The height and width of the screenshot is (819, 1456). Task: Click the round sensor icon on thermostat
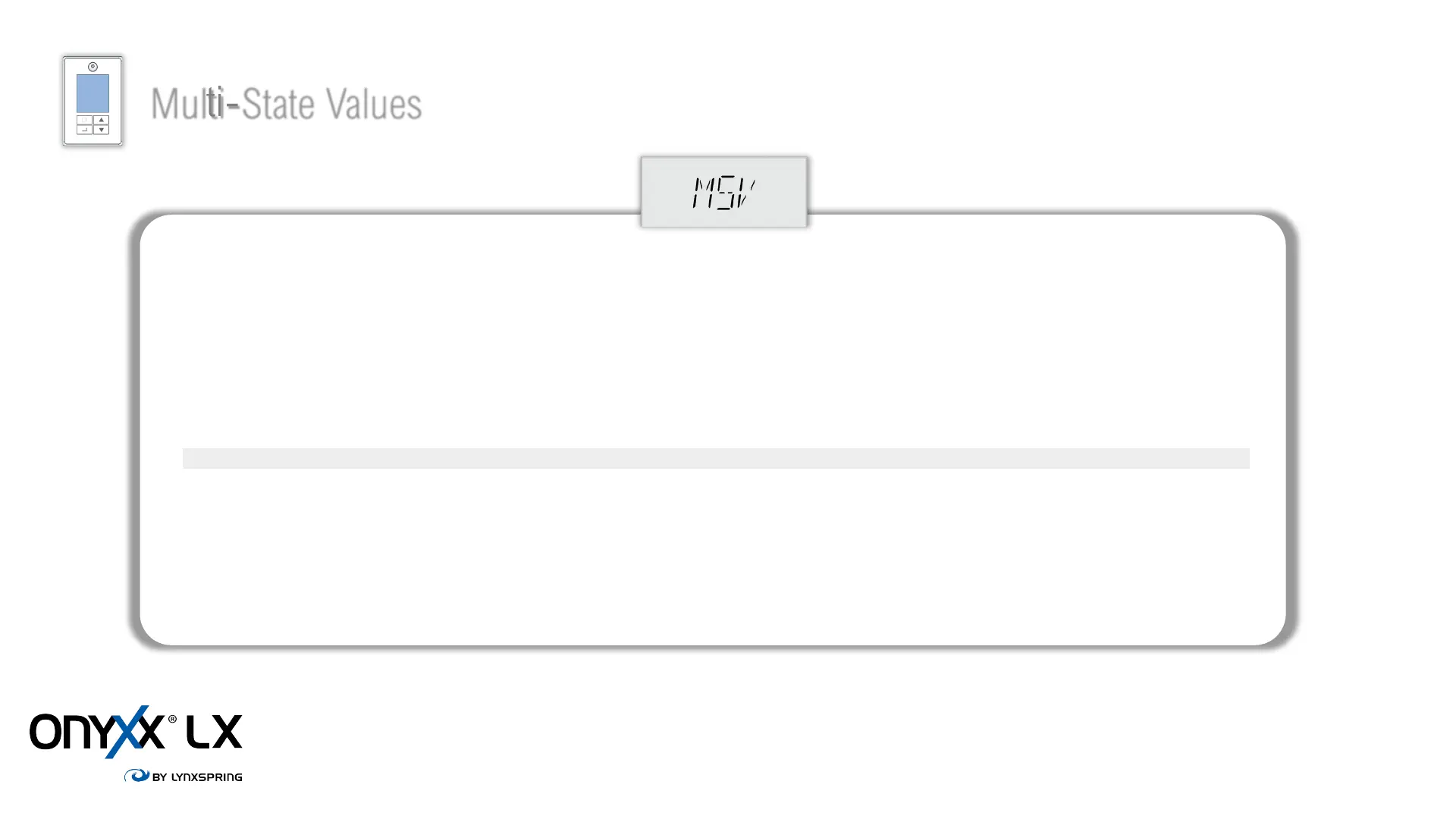point(93,67)
